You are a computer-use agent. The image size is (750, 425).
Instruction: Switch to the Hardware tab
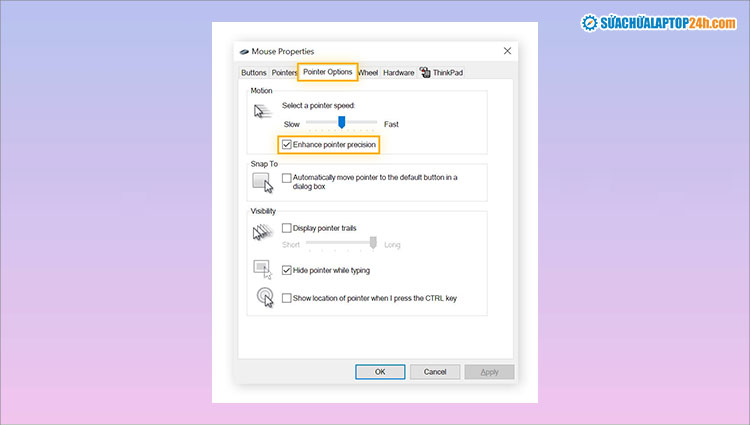click(x=398, y=73)
